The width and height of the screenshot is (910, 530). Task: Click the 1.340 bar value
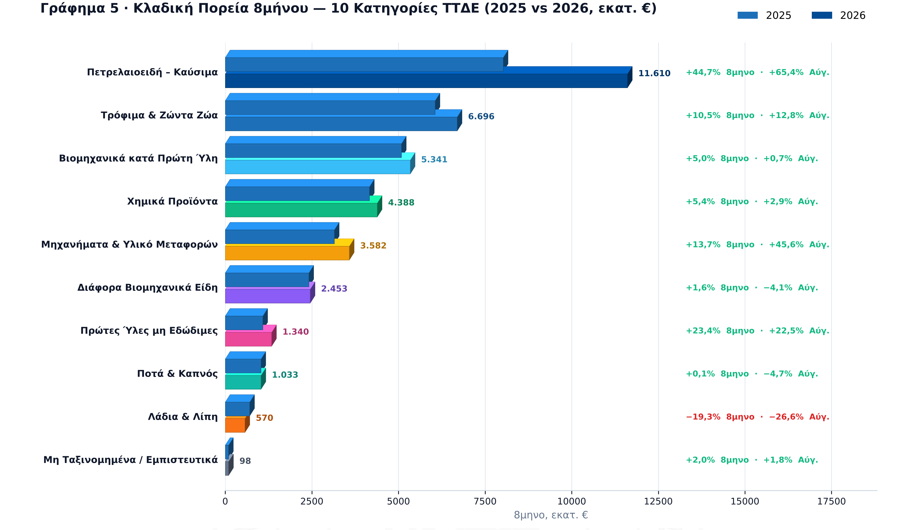point(295,331)
